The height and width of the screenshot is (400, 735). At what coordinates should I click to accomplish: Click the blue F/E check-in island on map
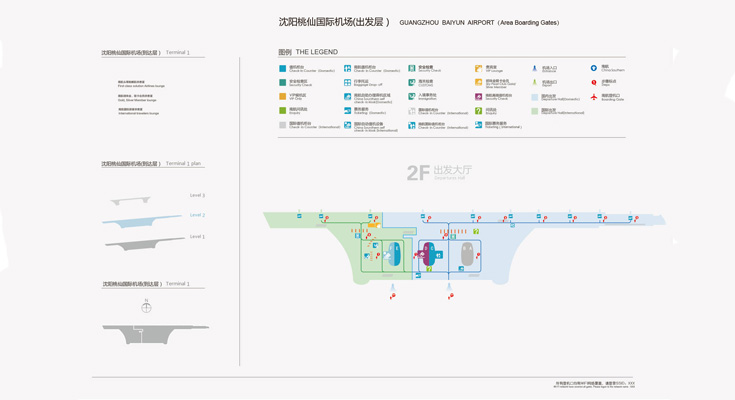coord(395,254)
